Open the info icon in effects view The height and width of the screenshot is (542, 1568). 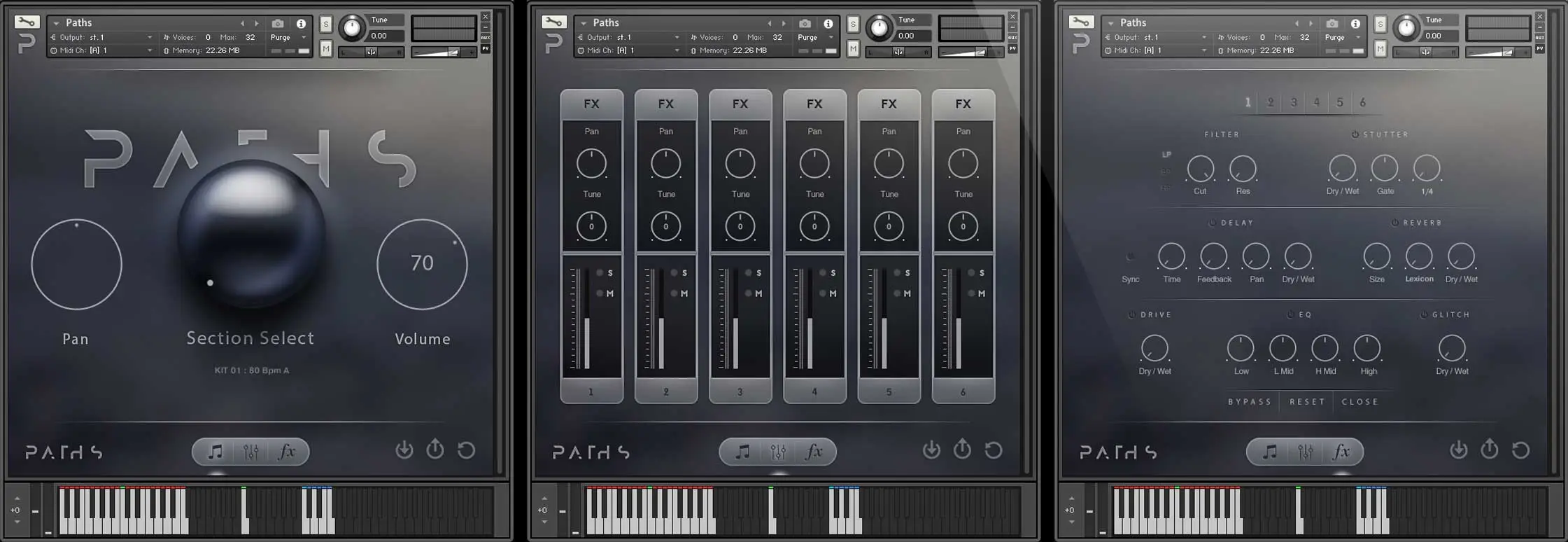pos(1355,23)
